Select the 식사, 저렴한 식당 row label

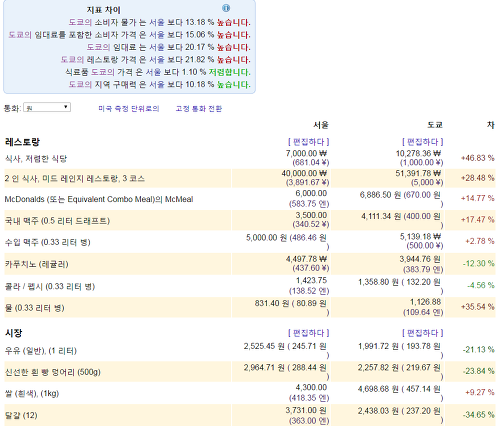point(36,159)
